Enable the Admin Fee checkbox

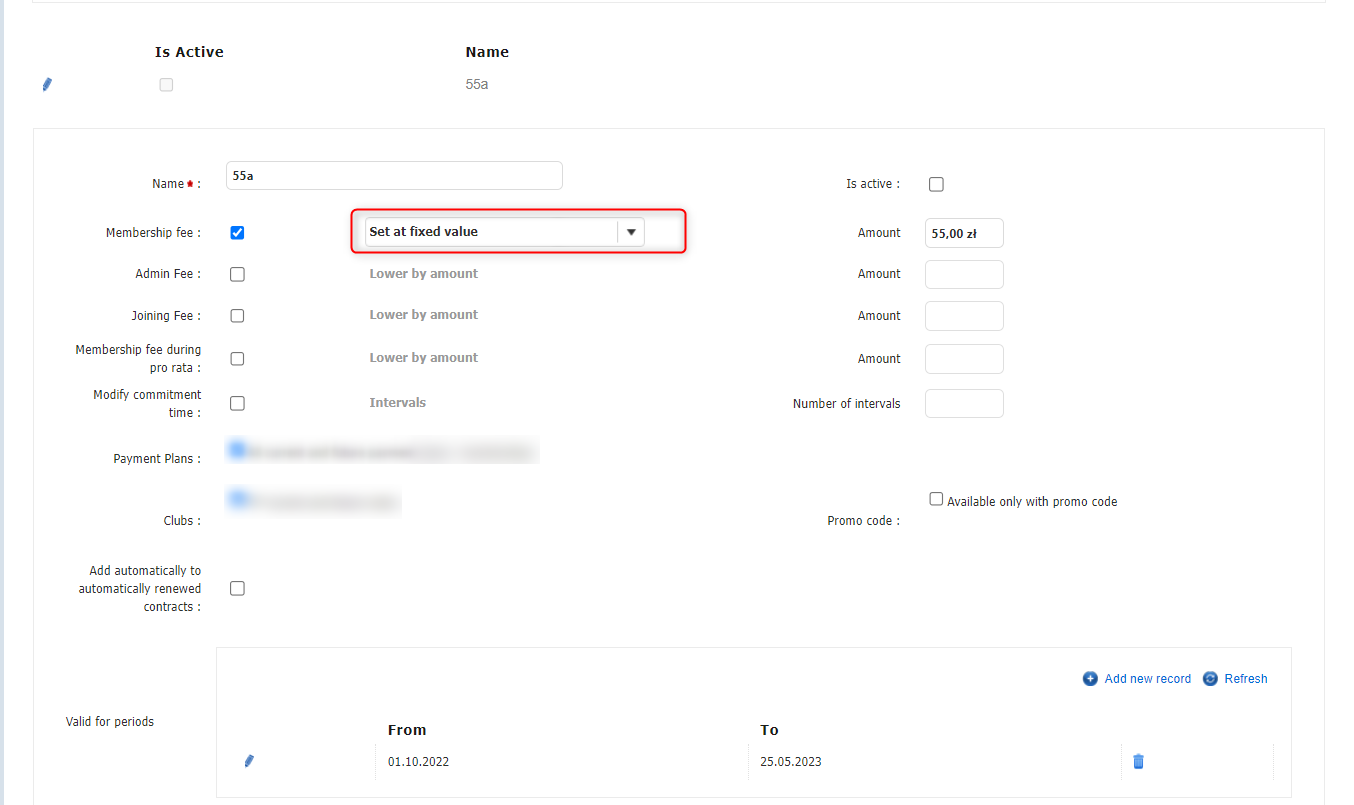pyautogui.click(x=237, y=274)
